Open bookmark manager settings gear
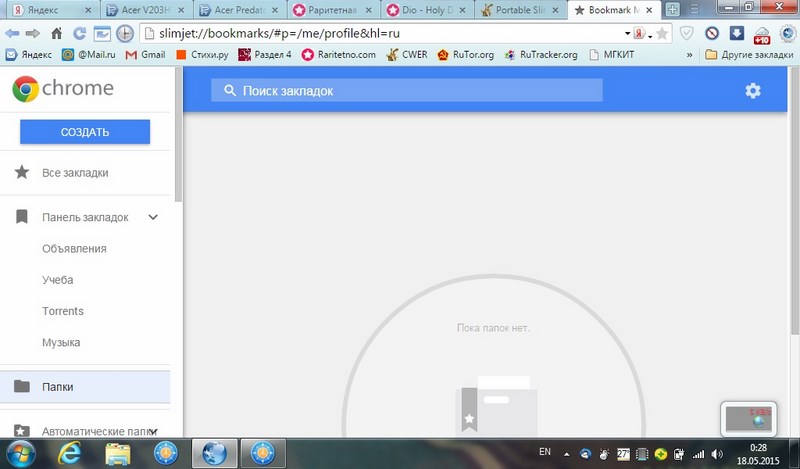Screen dimensions: 800x469 coord(753,91)
